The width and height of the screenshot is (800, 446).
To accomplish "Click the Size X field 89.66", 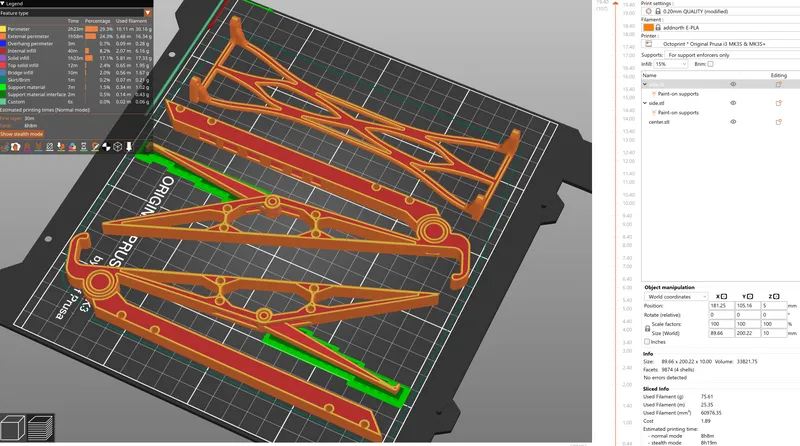I will [721, 333].
